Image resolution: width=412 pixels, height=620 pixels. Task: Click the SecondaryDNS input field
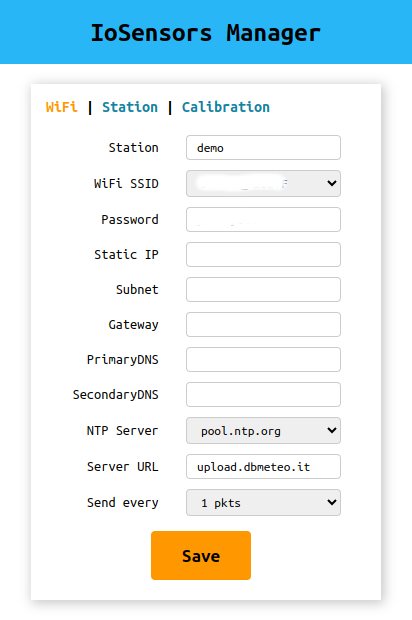(x=263, y=394)
